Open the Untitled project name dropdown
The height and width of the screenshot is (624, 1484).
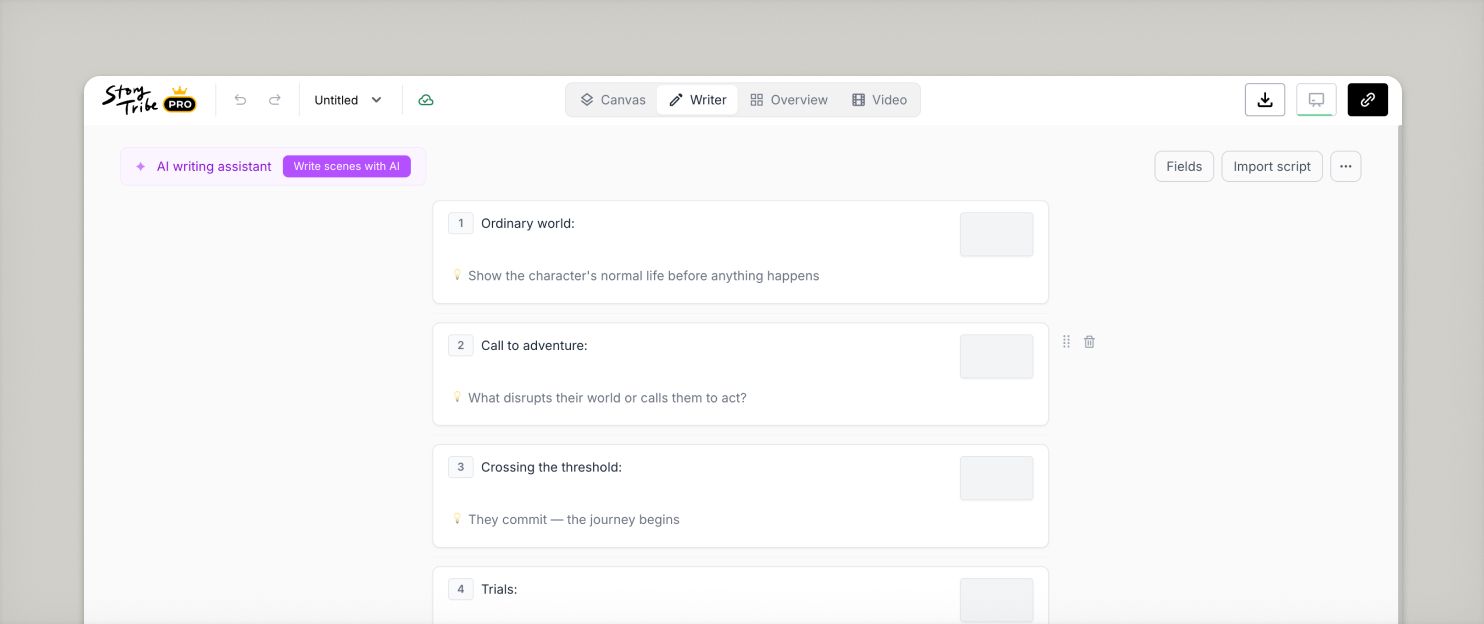click(347, 99)
